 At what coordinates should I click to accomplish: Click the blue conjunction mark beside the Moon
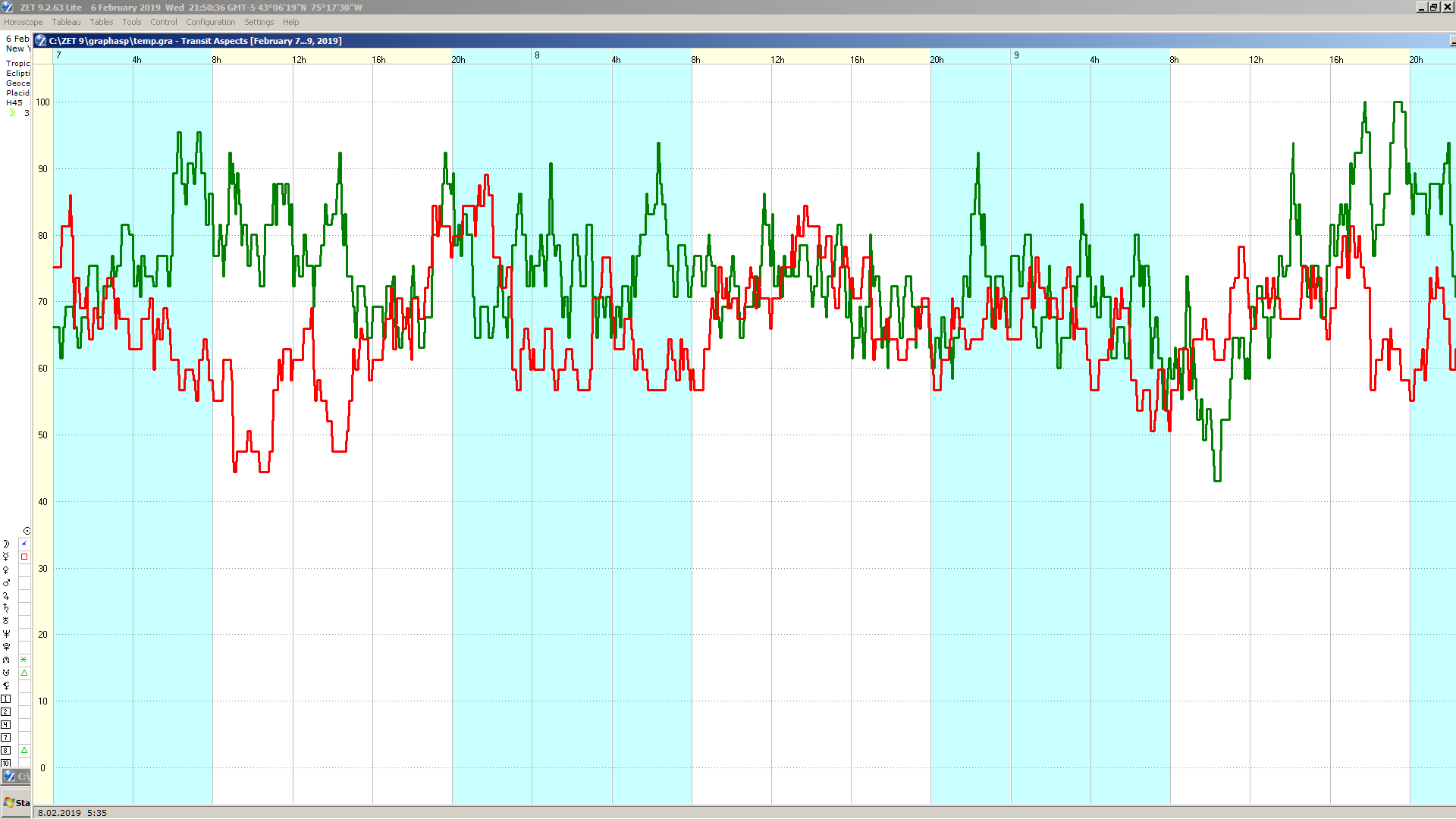click(x=24, y=544)
